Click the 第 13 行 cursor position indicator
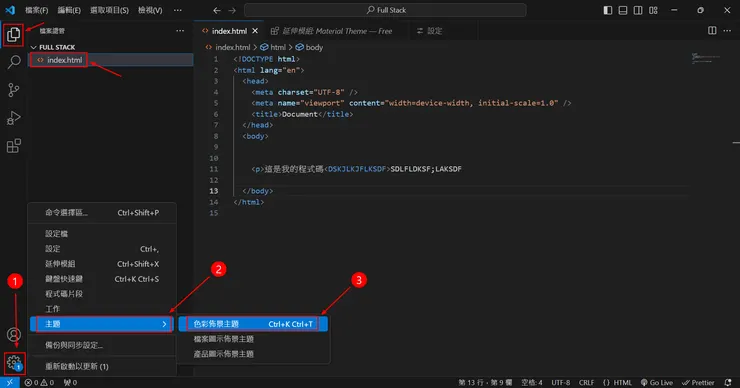Viewport: 740px width, 388px height. pos(485,382)
